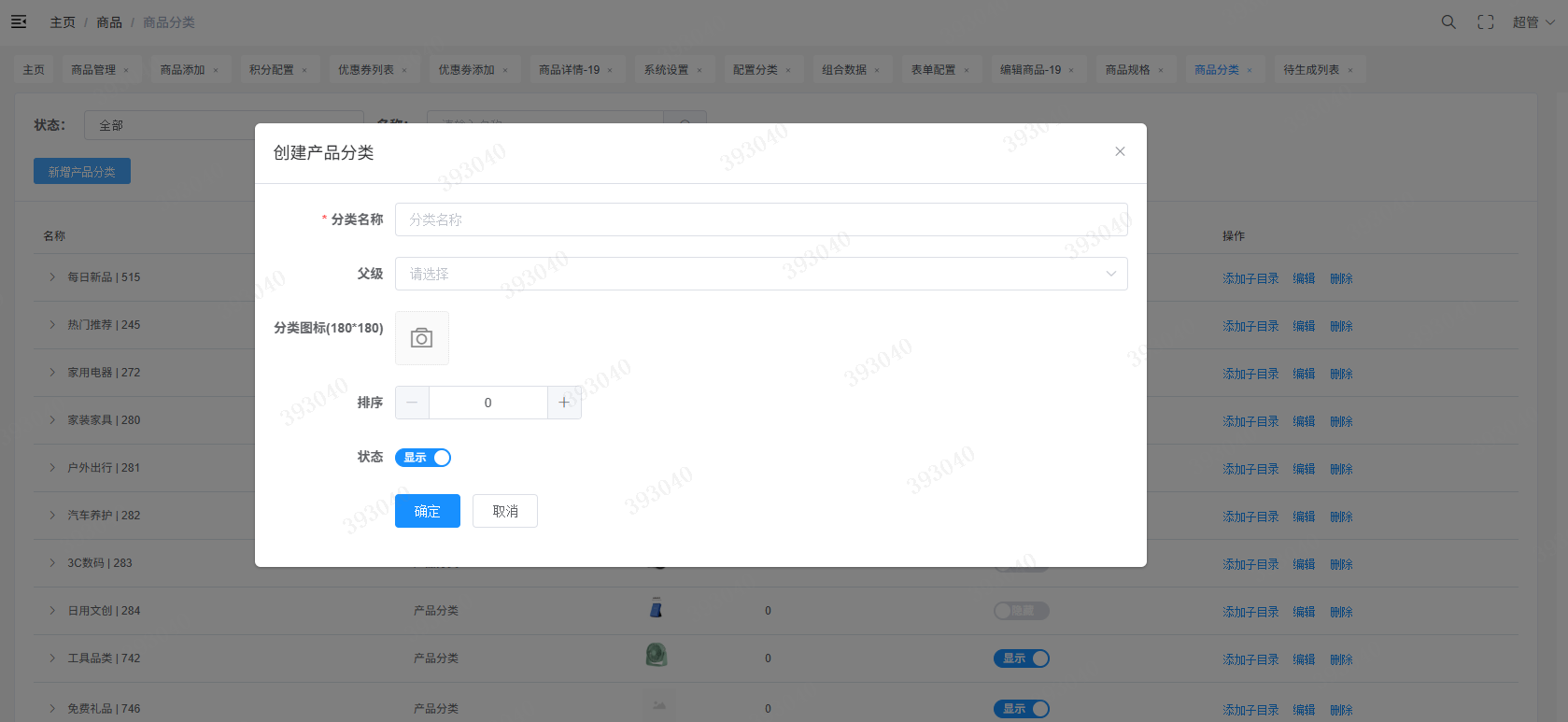Click 主页 in the breadcrumb
The width and height of the screenshot is (1568, 722).
coord(63,22)
